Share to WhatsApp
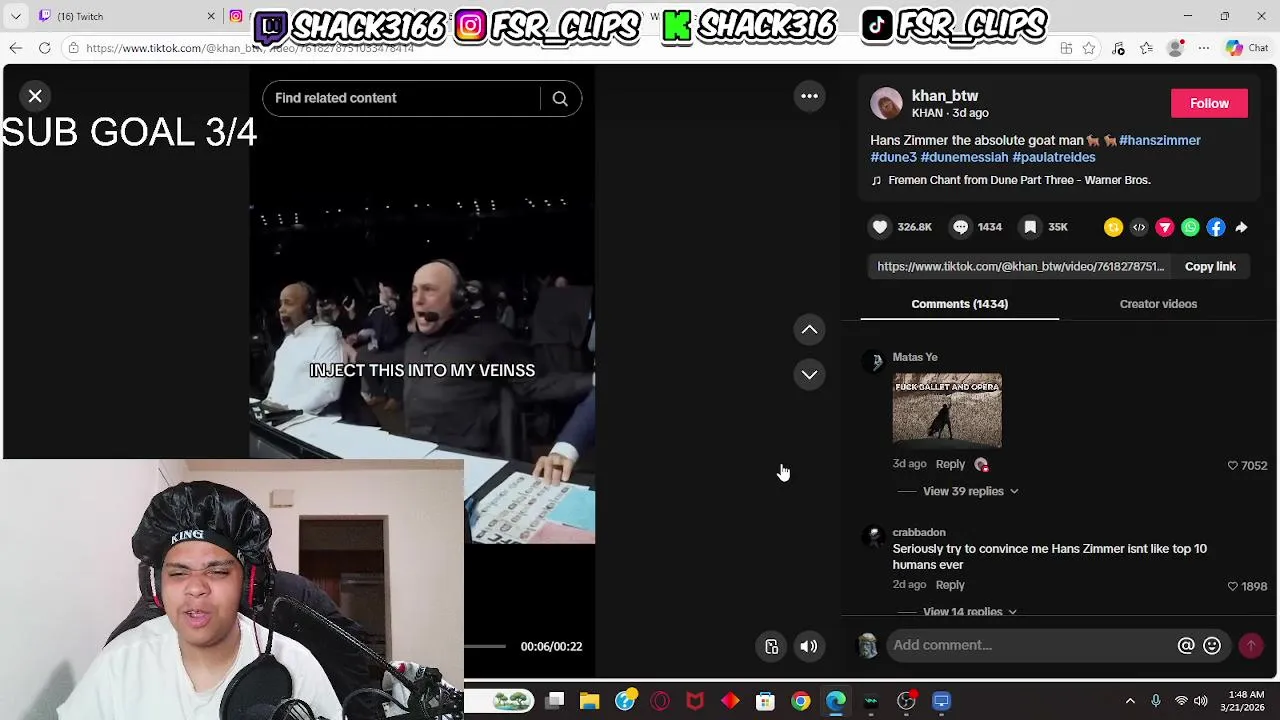Image resolution: width=1280 pixels, height=720 pixels. pyautogui.click(x=1190, y=227)
